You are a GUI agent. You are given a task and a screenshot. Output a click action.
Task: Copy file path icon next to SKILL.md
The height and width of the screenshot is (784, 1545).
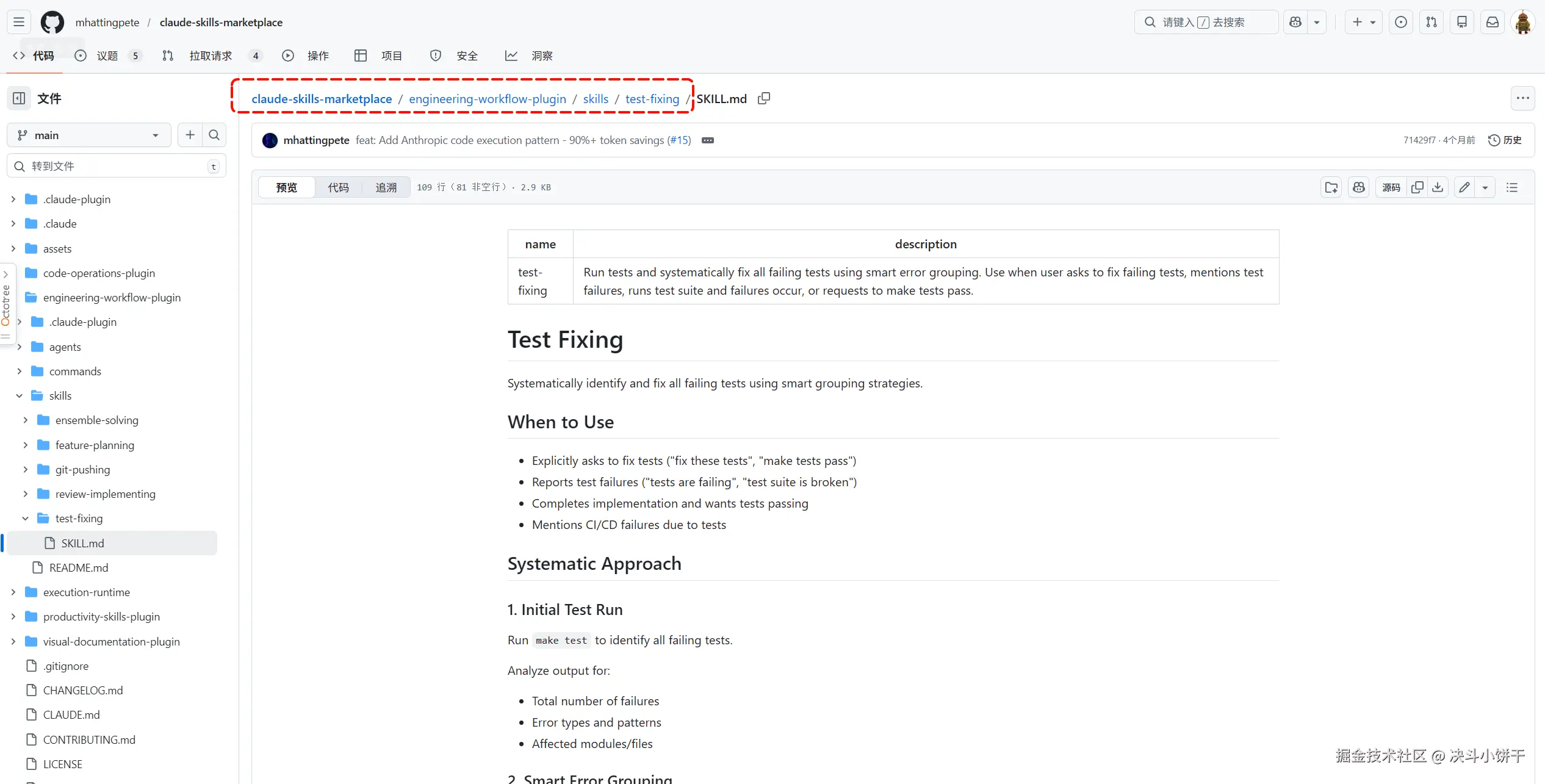pos(763,98)
